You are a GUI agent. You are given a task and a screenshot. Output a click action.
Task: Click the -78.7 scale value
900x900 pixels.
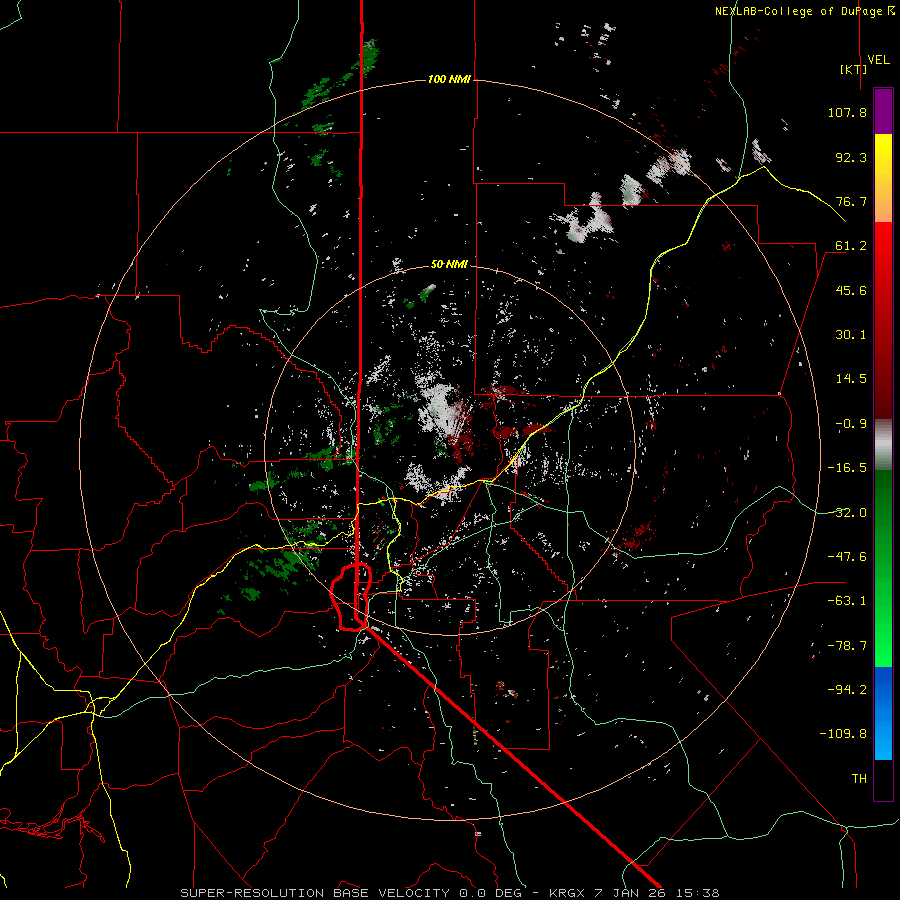[847, 646]
